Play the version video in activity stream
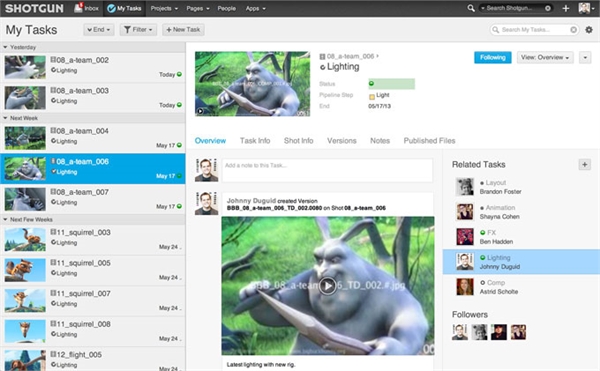 tap(328, 286)
